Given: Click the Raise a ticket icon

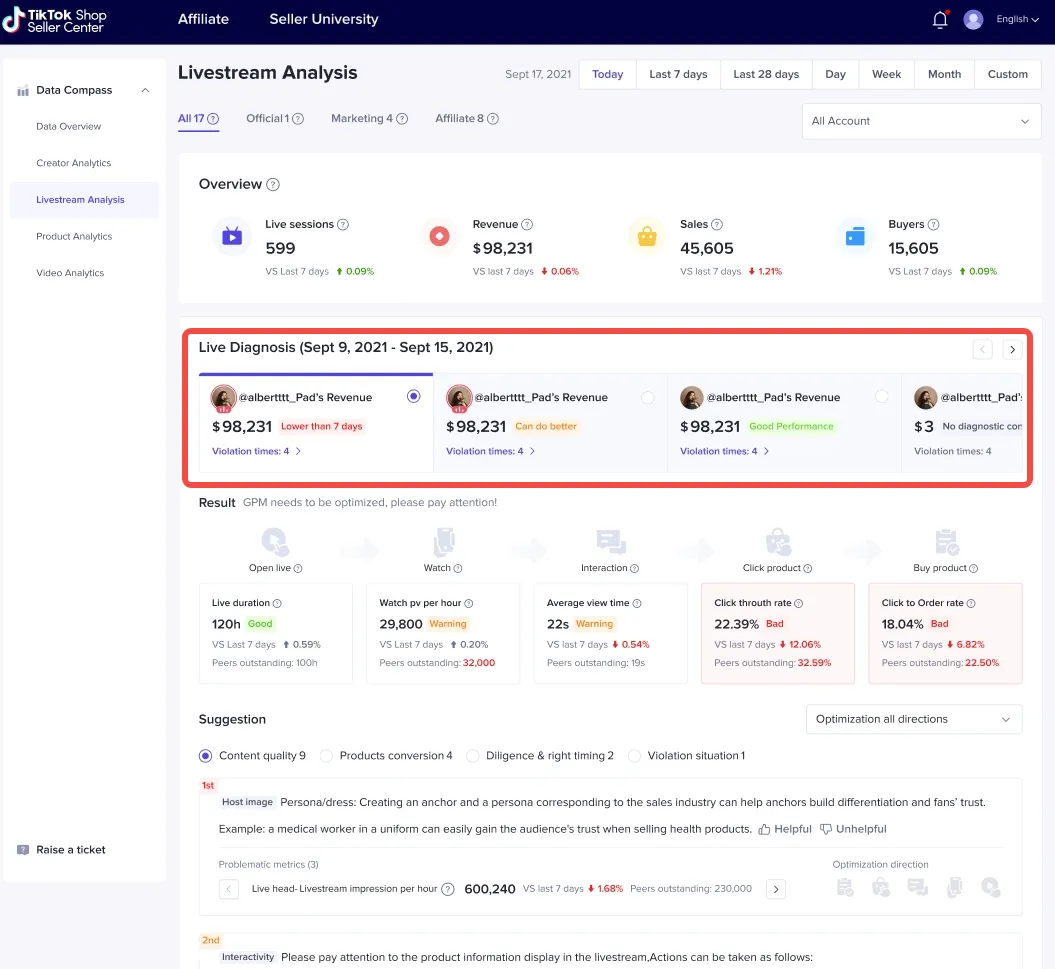Looking at the screenshot, I should (23, 850).
